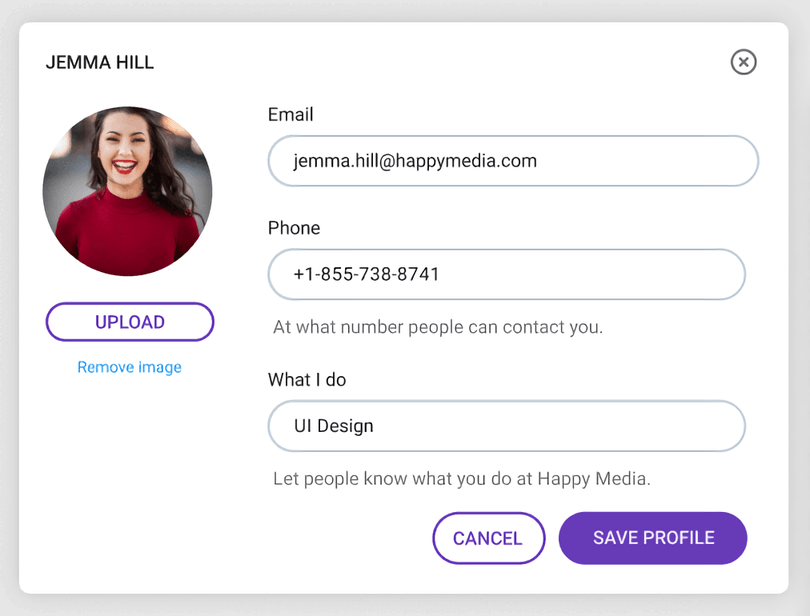Focus the Email input field
This screenshot has height=616, width=810.
(x=513, y=161)
